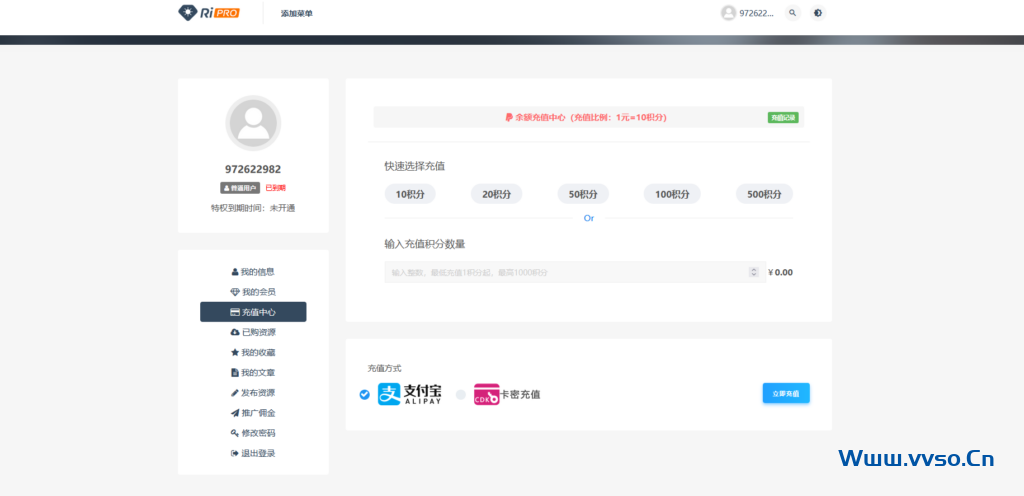
Task: Go to 已购资源 in the sidebar
Action: pos(253,332)
